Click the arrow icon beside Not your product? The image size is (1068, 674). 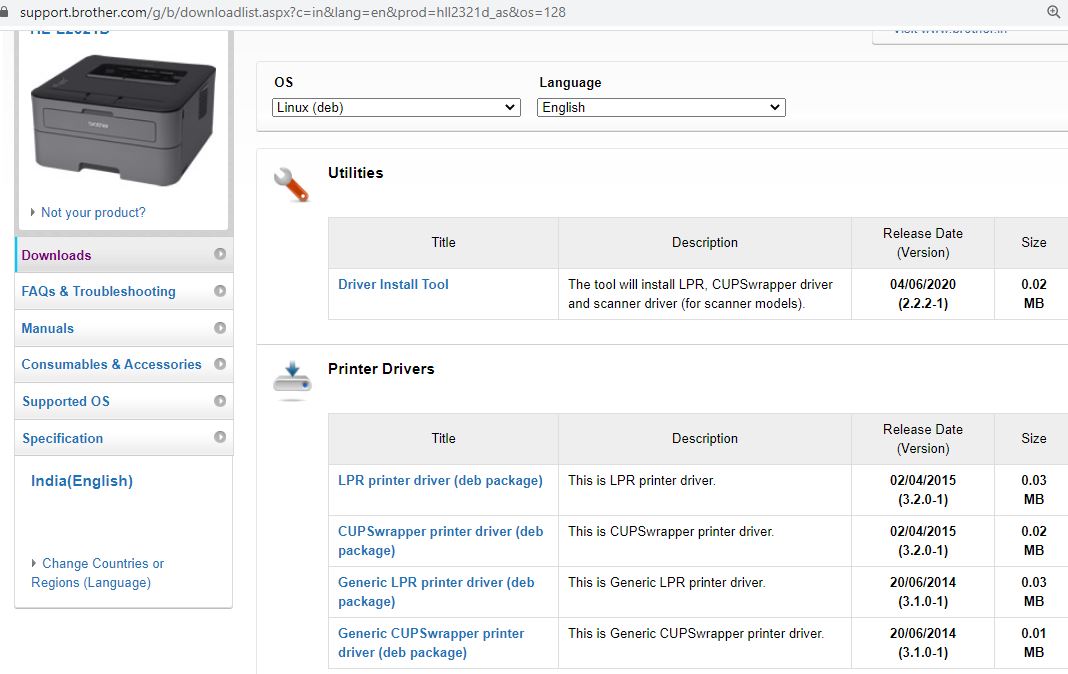(x=33, y=212)
